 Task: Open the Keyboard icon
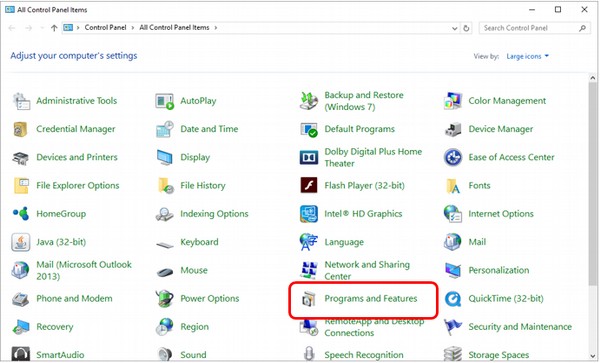pos(165,245)
